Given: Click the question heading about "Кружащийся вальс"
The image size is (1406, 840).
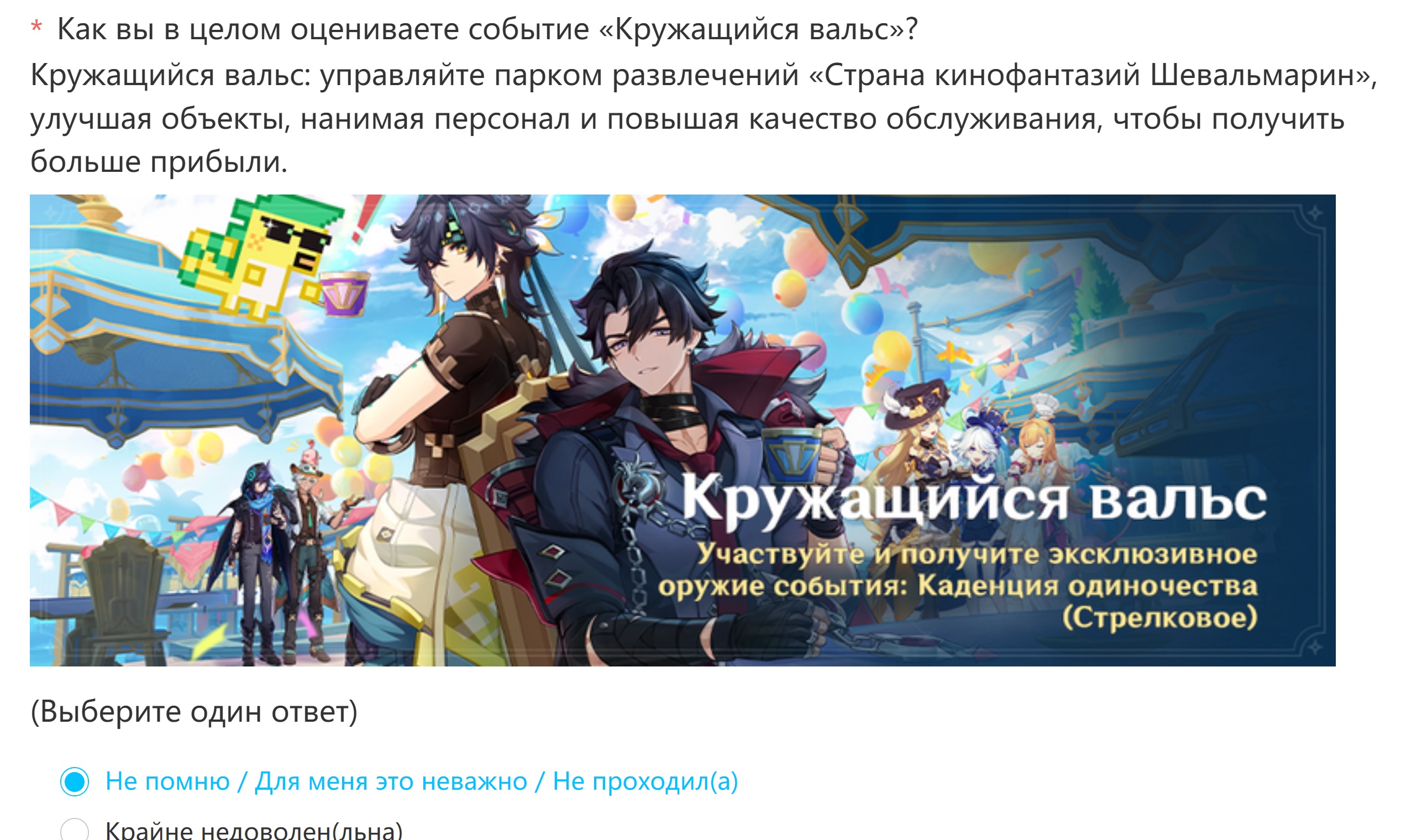Looking at the screenshot, I should pos(487,29).
